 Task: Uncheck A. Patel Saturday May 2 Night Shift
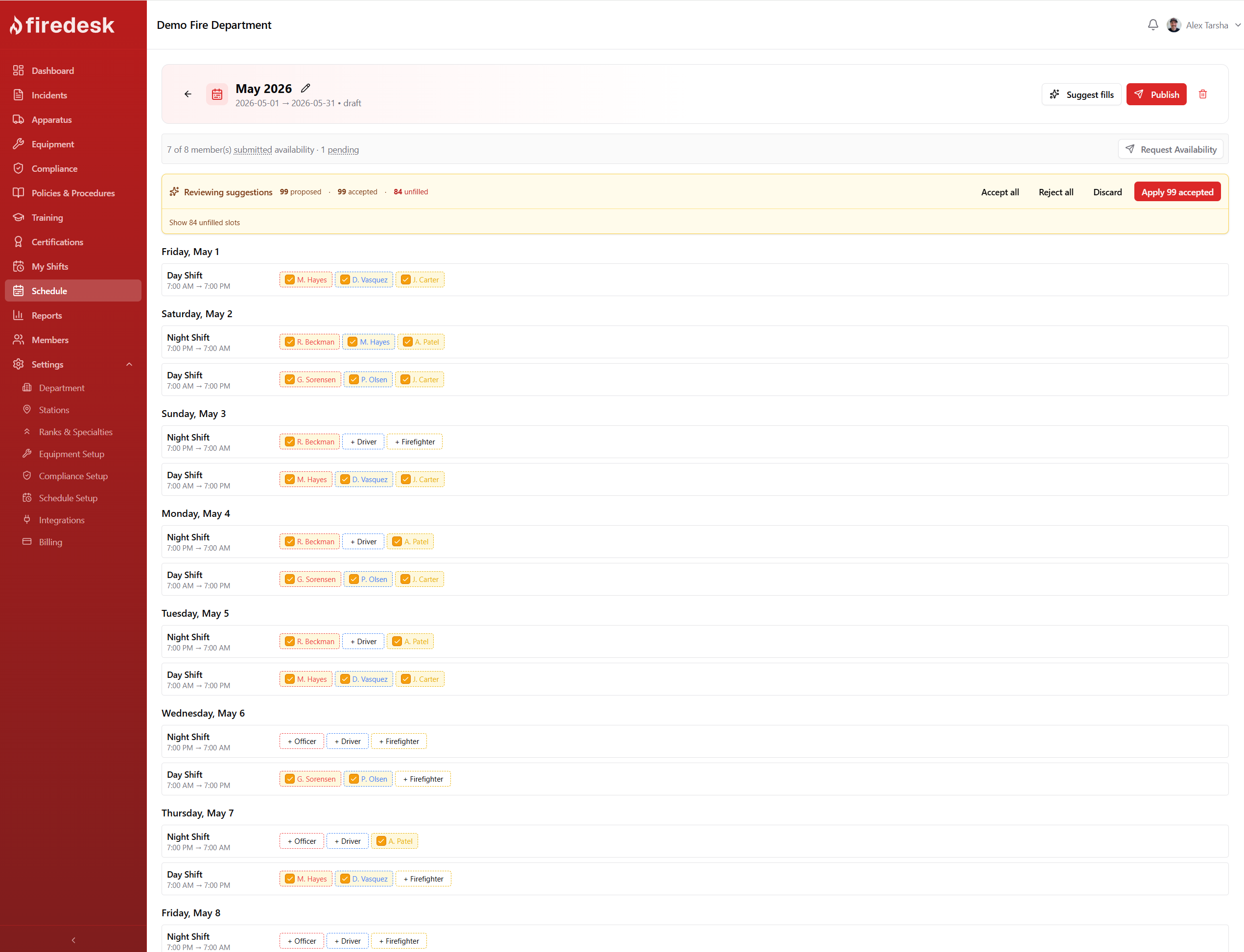(407, 342)
